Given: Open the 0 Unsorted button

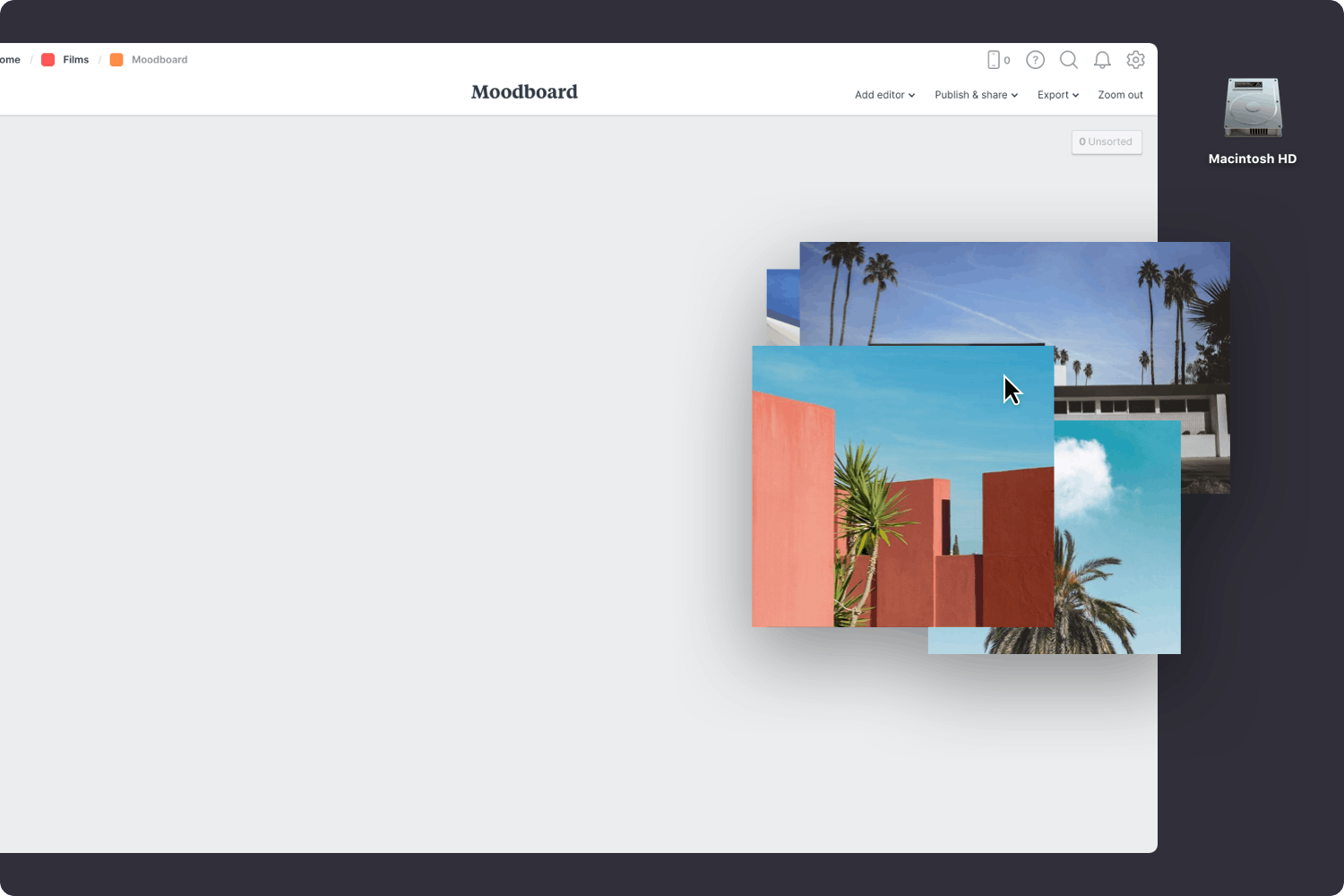Looking at the screenshot, I should 1106,142.
